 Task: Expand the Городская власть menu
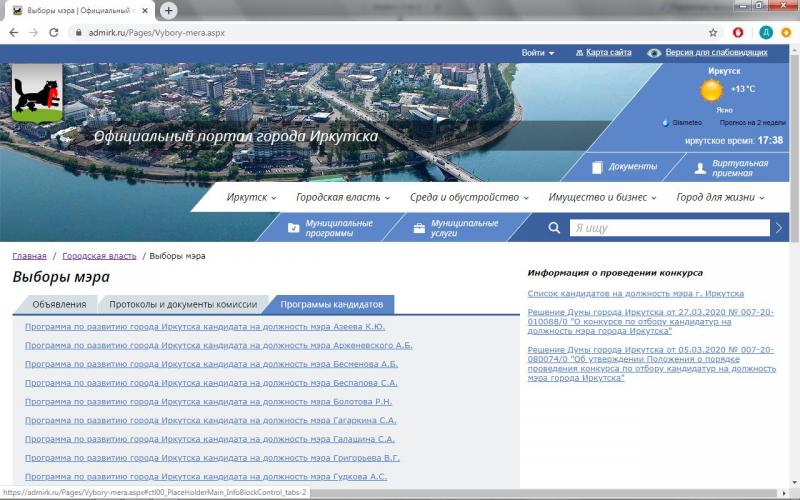(x=343, y=197)
